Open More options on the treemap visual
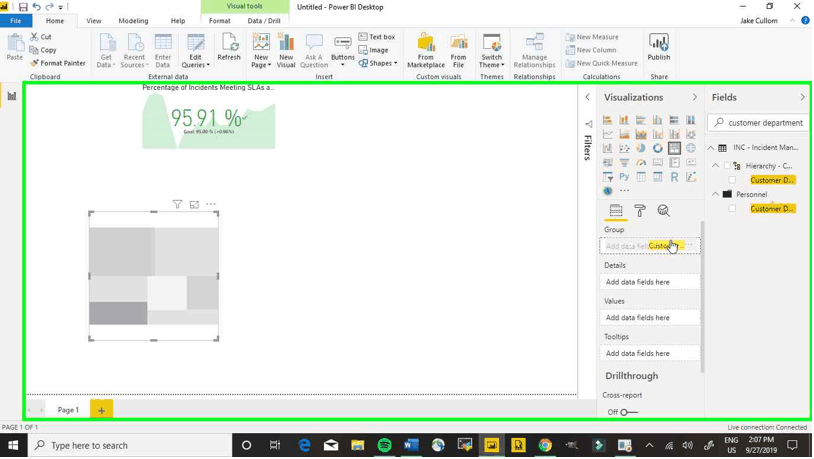This screenshot has height=459, width=814. 211,204
